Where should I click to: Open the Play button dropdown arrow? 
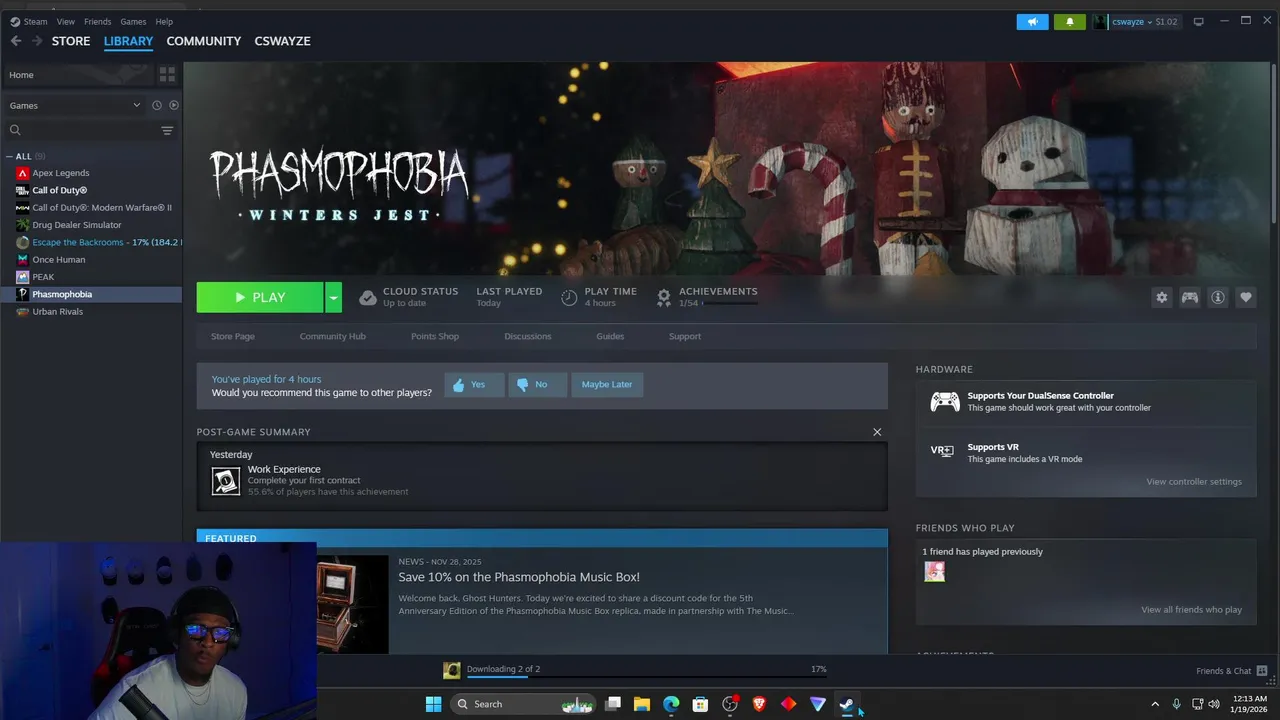(x=334, y=297)
